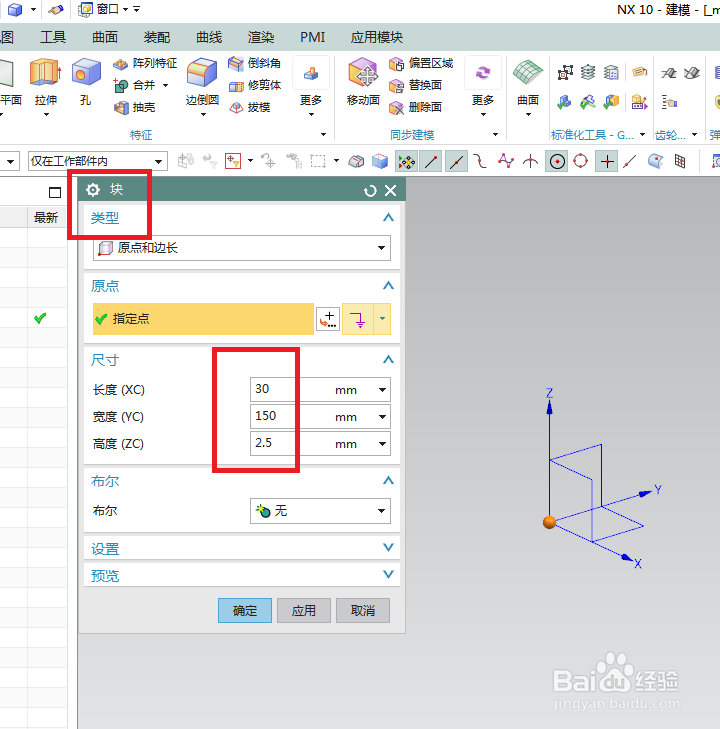This screenshot has width=720, height=729.
Task: Toggle the Intersection snap
Action: 530,162
